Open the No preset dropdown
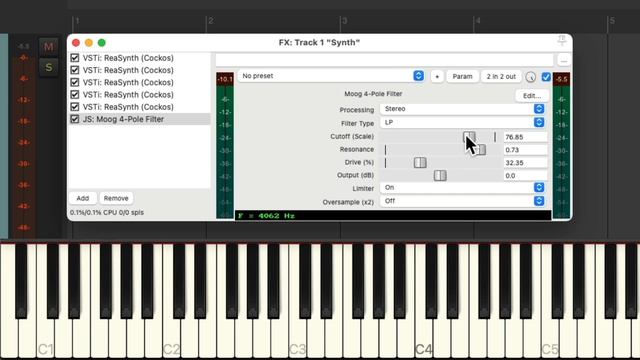 coord(331,76)
